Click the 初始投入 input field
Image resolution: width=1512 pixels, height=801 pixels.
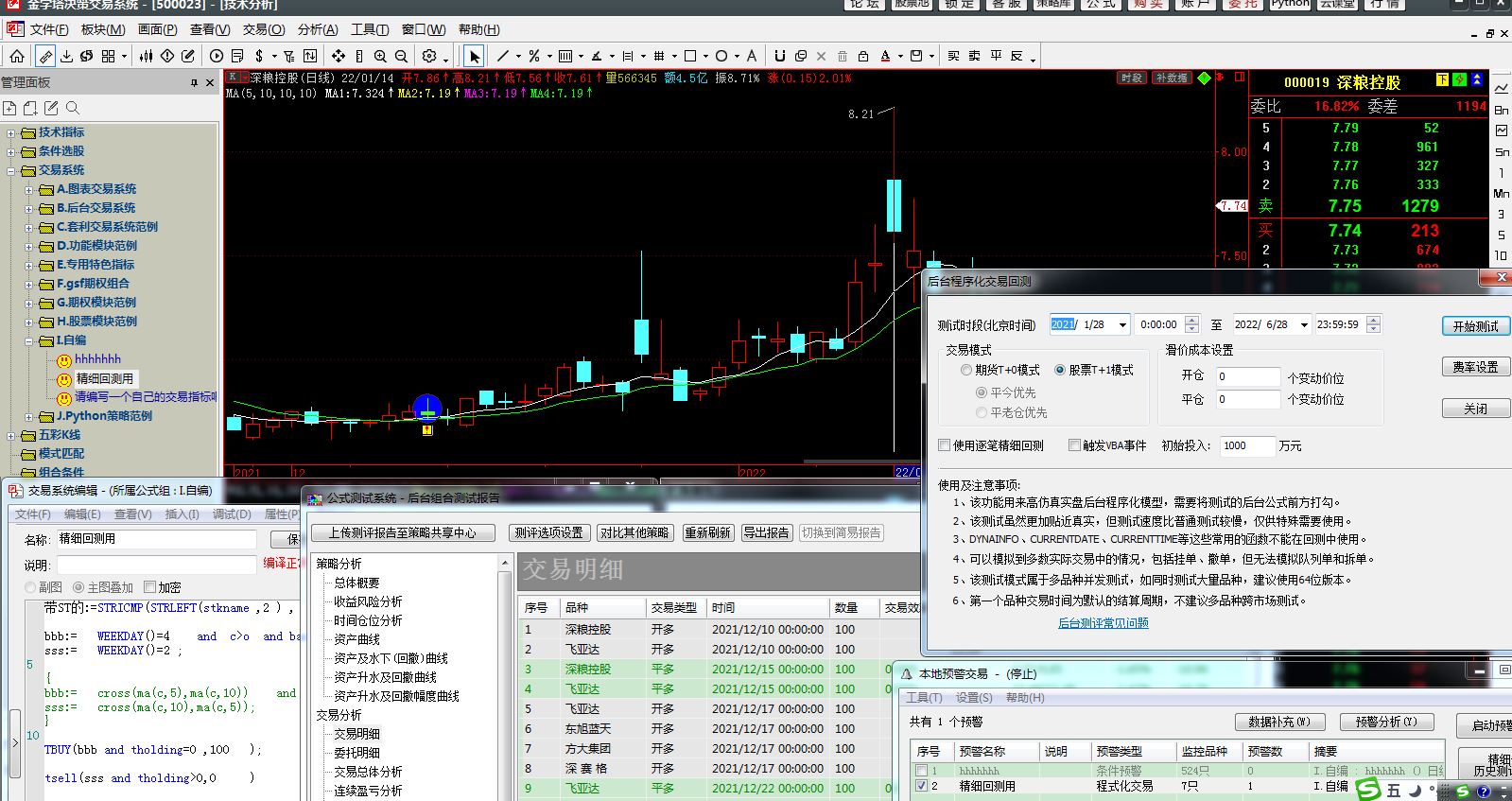point(1246,445)
